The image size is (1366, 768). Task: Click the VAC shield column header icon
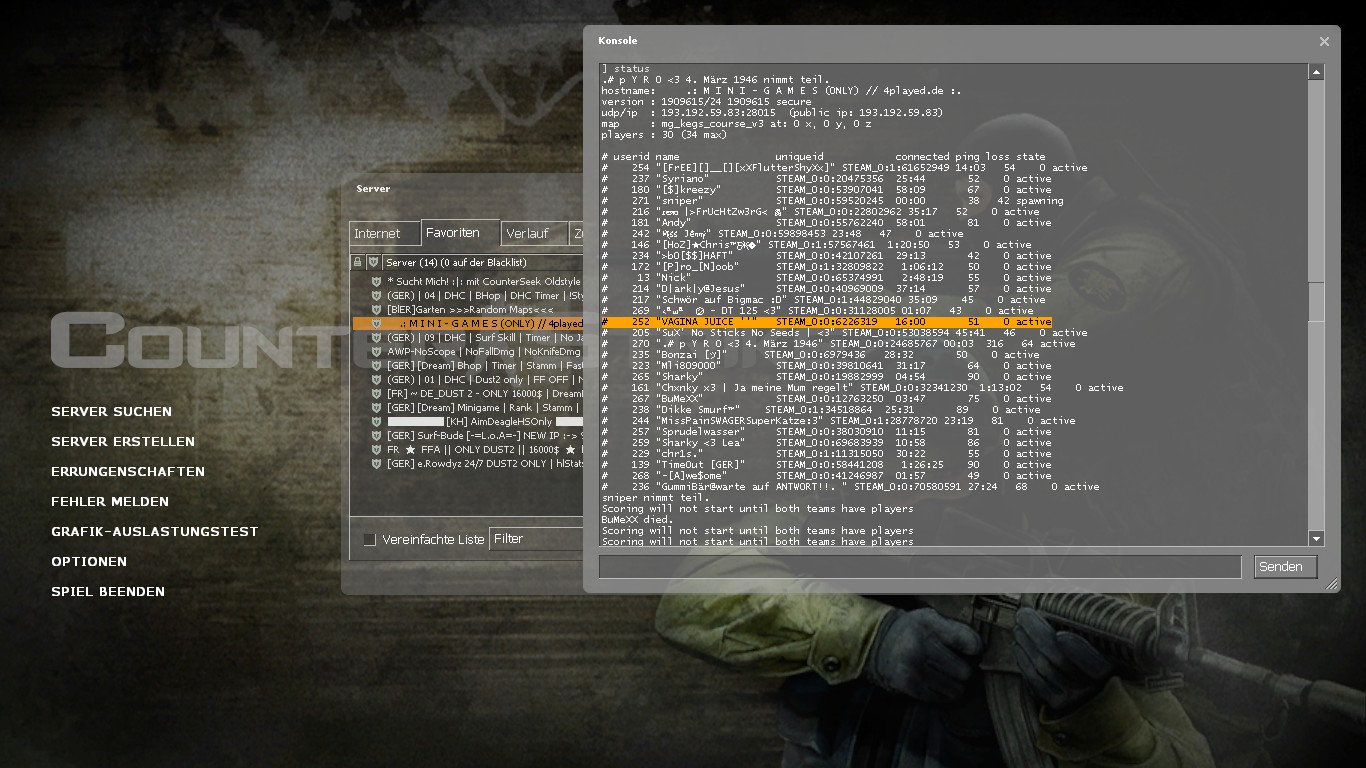point(374,262)
